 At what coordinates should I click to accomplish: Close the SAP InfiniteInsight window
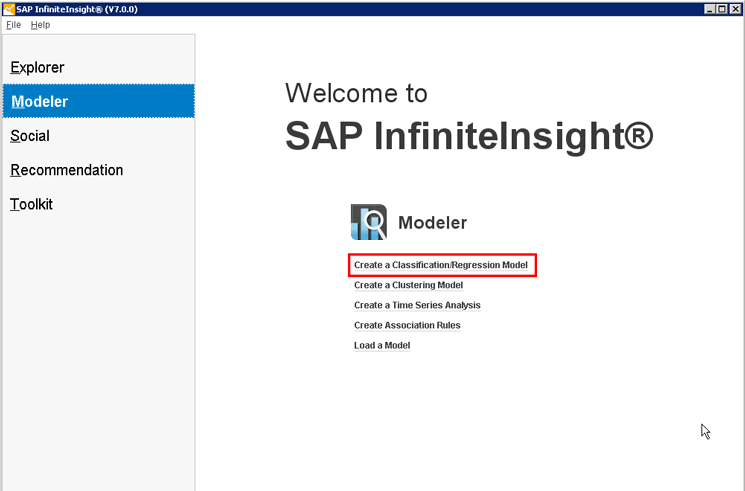[x=735, y=9]
